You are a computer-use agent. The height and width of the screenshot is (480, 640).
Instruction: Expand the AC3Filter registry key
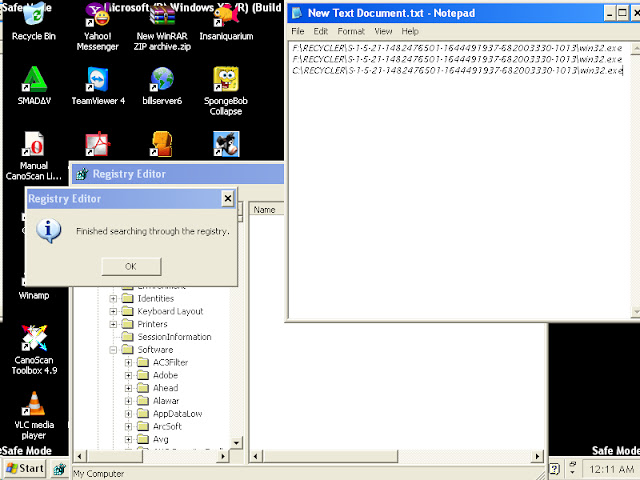[x=129, y=362]
